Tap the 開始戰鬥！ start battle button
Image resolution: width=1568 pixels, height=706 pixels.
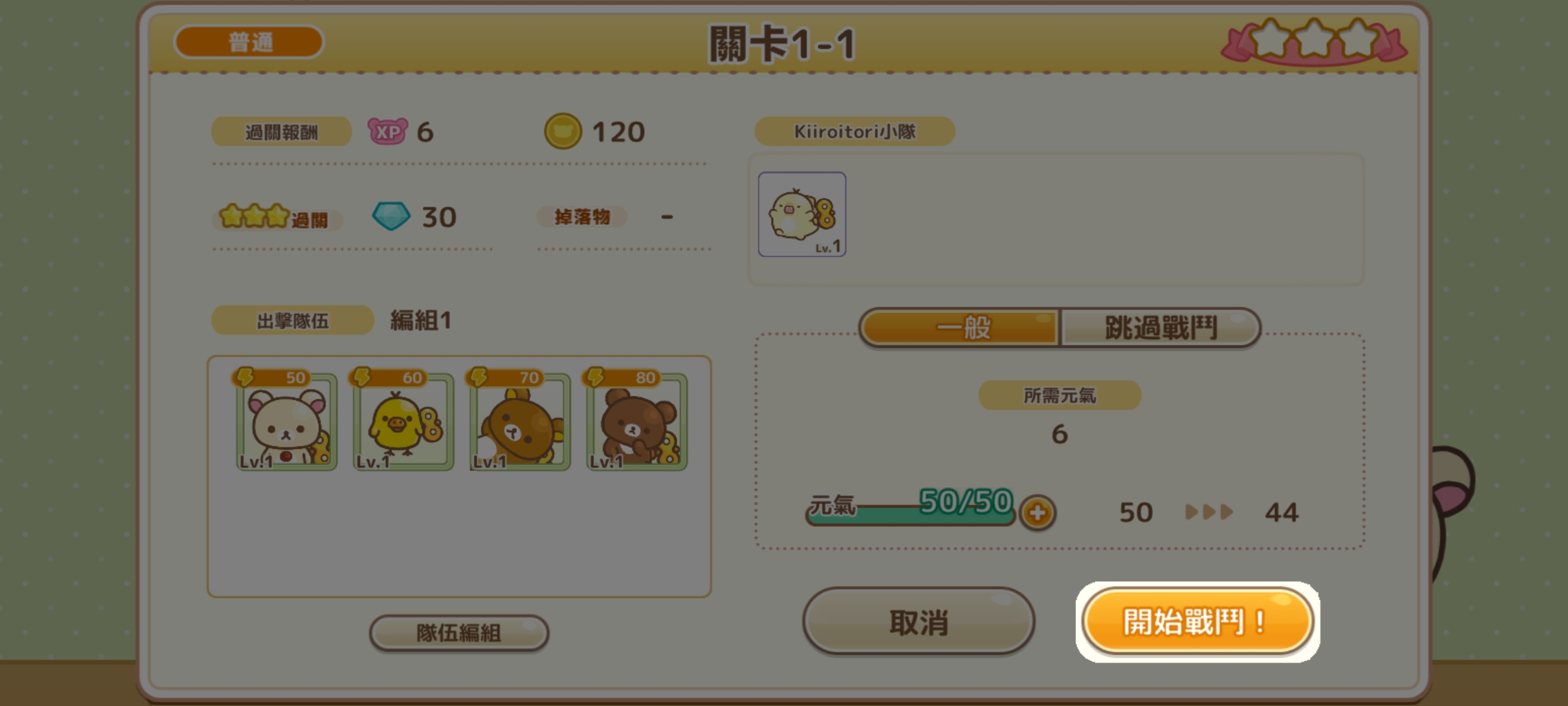[x=1197, y=621]
